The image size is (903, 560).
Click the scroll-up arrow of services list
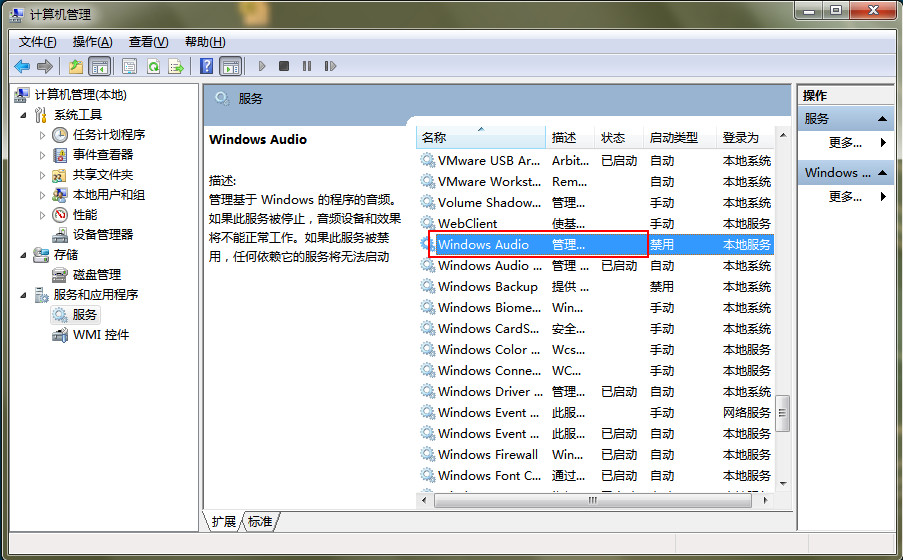point(783,135)
